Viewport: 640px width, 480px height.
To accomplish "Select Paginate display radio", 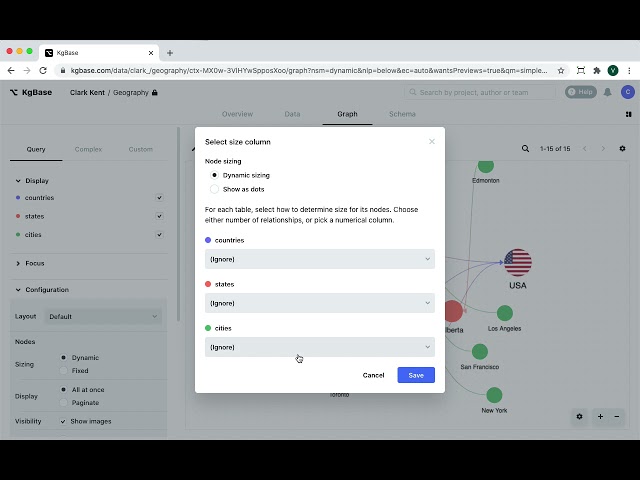I will pos(63,402).
